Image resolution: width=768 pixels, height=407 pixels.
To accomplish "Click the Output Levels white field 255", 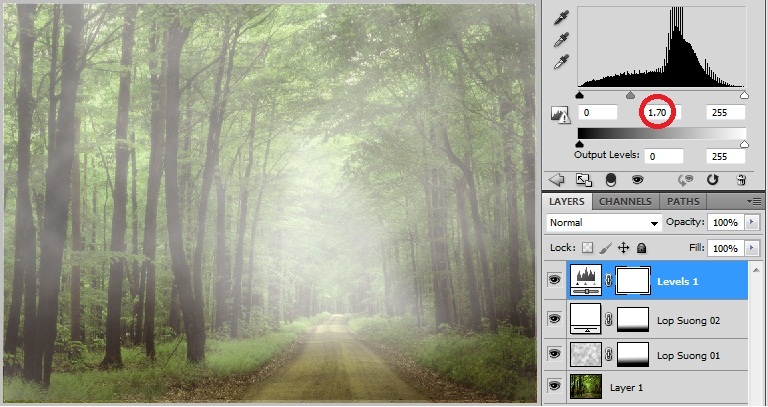I will (x=726, y=156).
